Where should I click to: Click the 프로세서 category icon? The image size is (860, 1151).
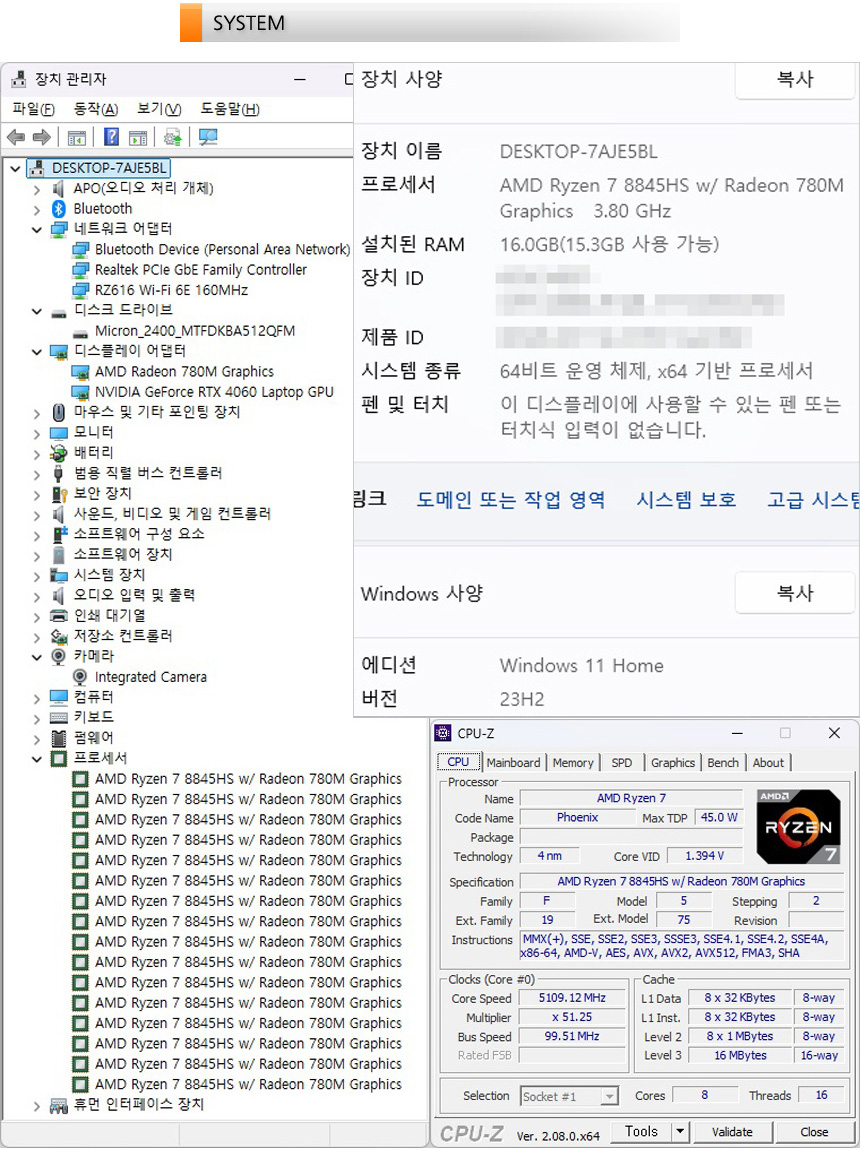(x=59, y=758)
